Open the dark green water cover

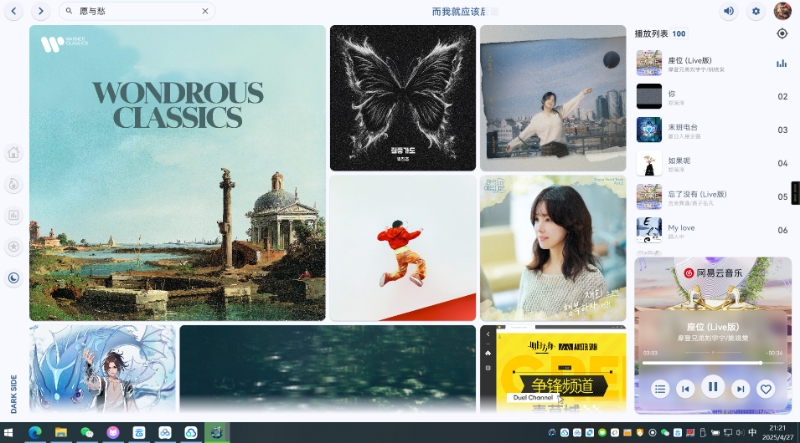click(328, 368)
